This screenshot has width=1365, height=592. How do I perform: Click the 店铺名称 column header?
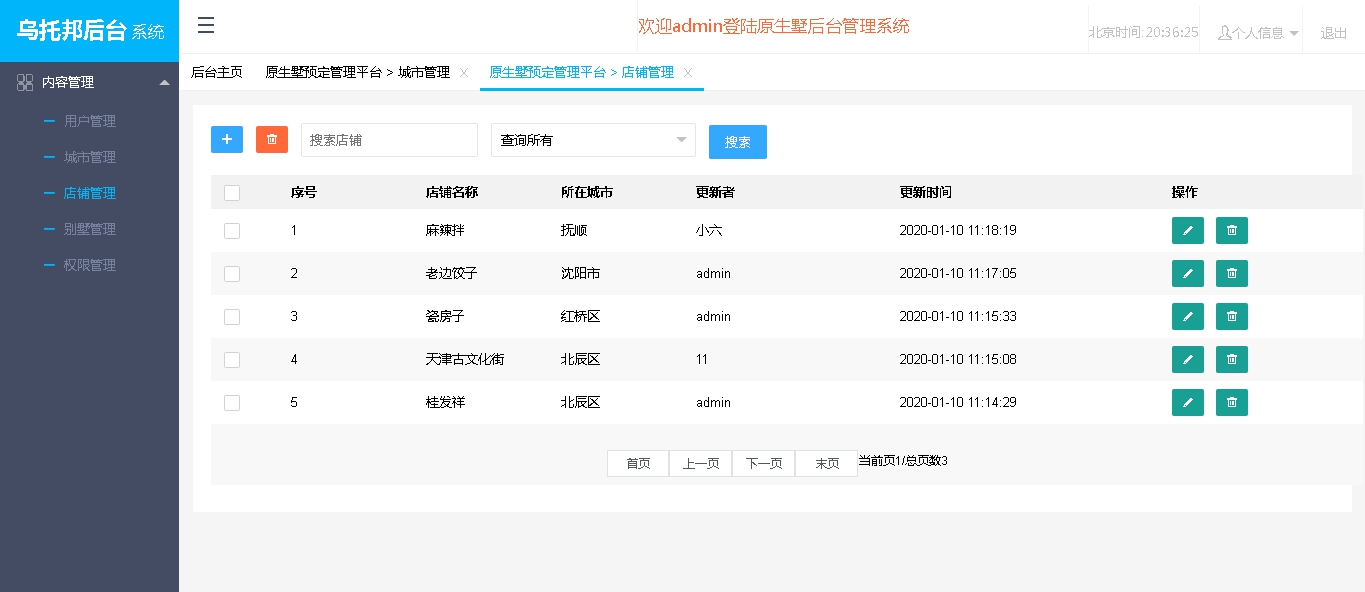click(x=452, y=192)
